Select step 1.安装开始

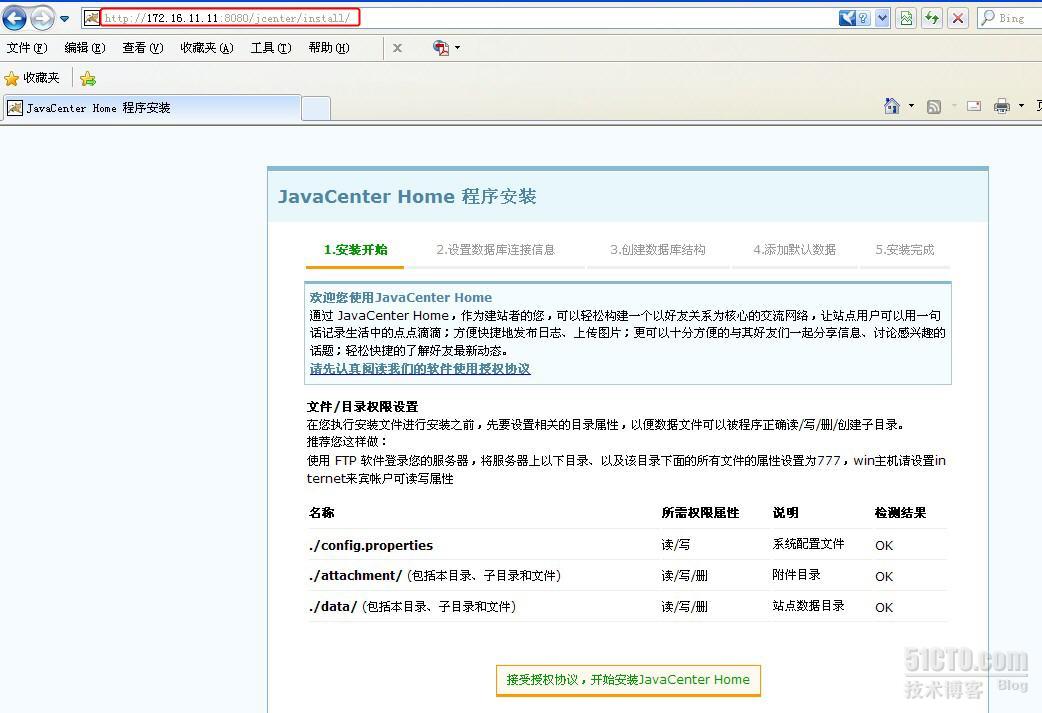pyautogui.click(x=355, y=250)
